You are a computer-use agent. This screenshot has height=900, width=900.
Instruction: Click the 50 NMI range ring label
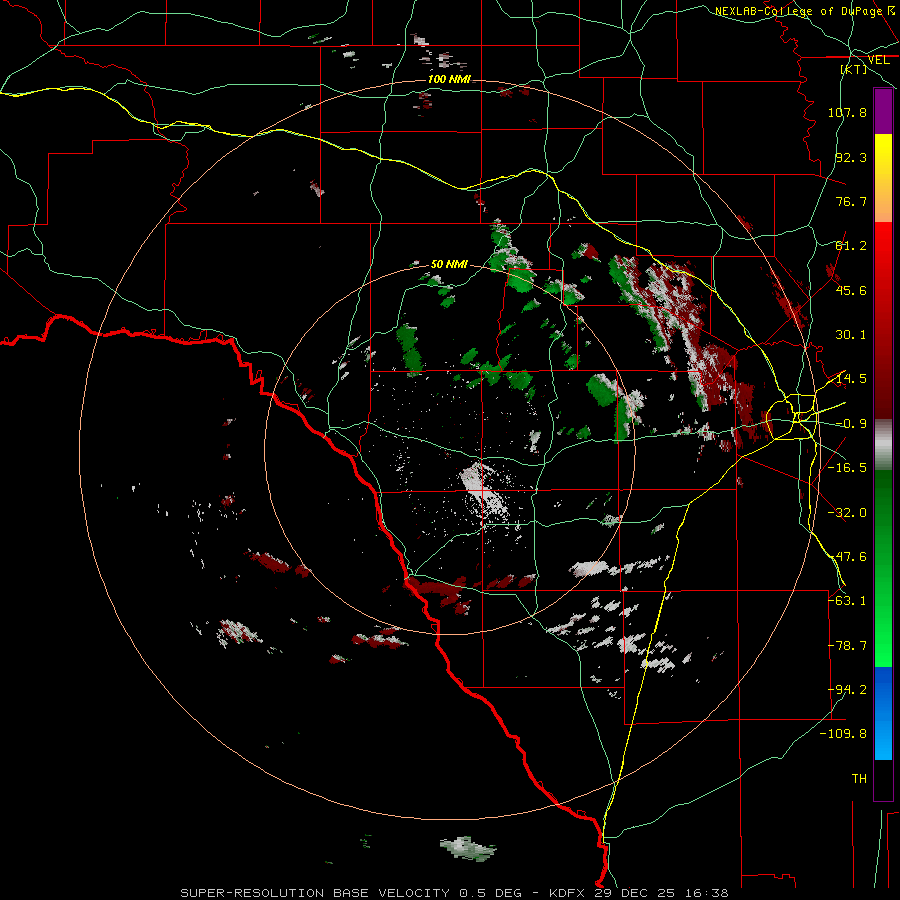point(449,264)
